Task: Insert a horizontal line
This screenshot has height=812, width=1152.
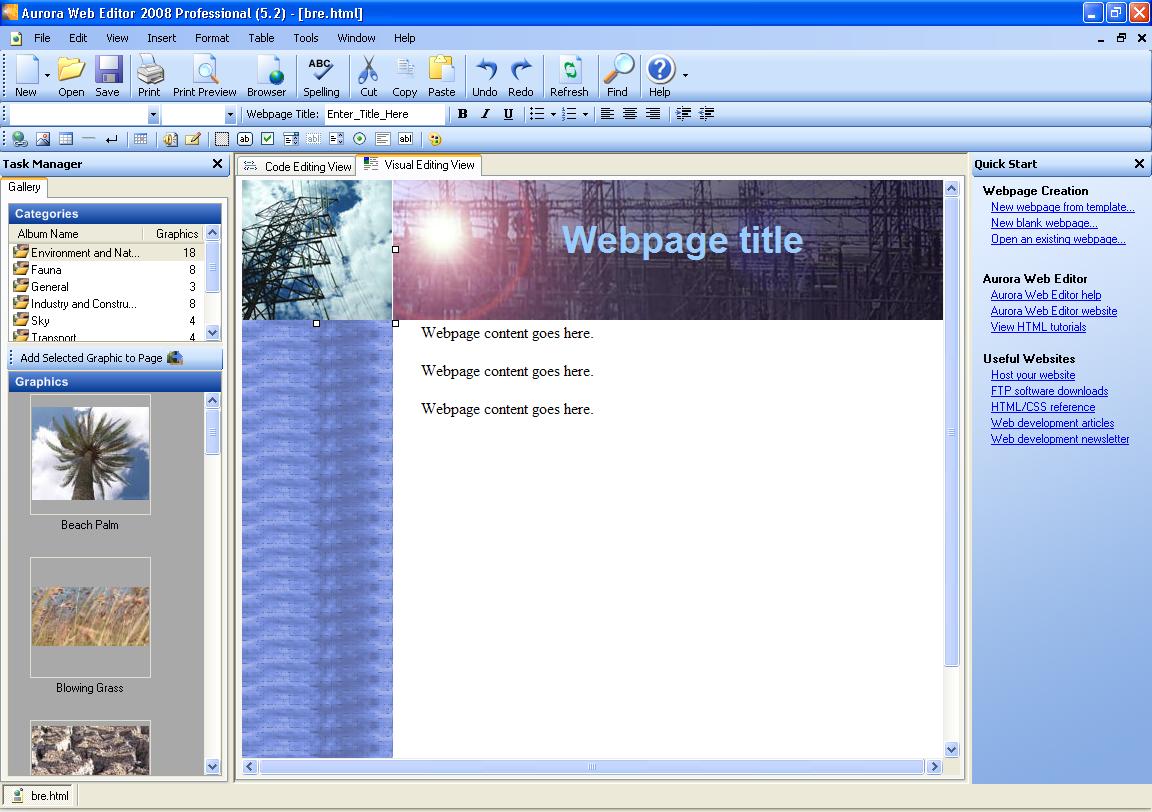Action: tap(89, 139)
